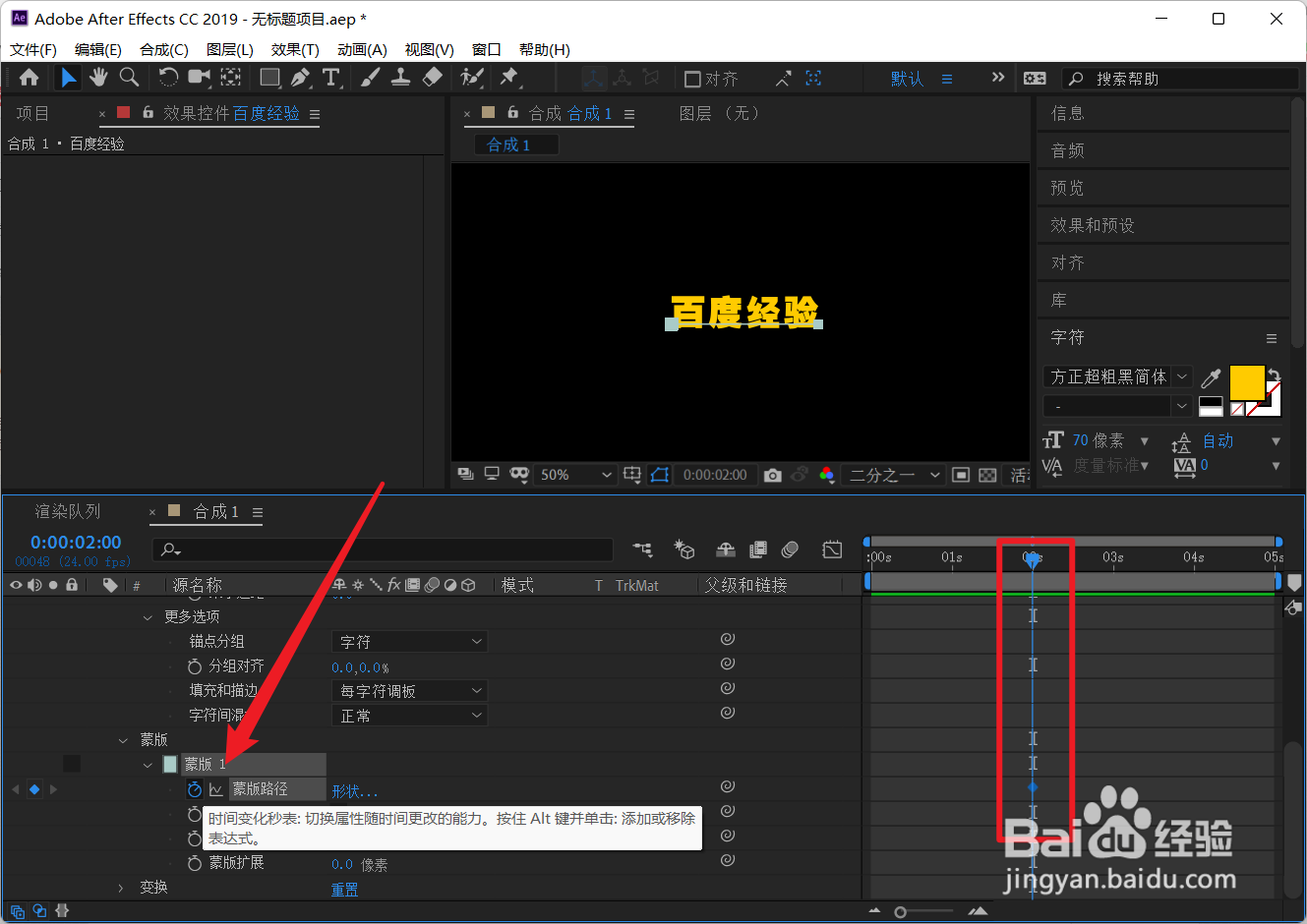Select the Eraser tool
Image resolution: width=1307 pixels, height=924 pixels.
[432, 78]
